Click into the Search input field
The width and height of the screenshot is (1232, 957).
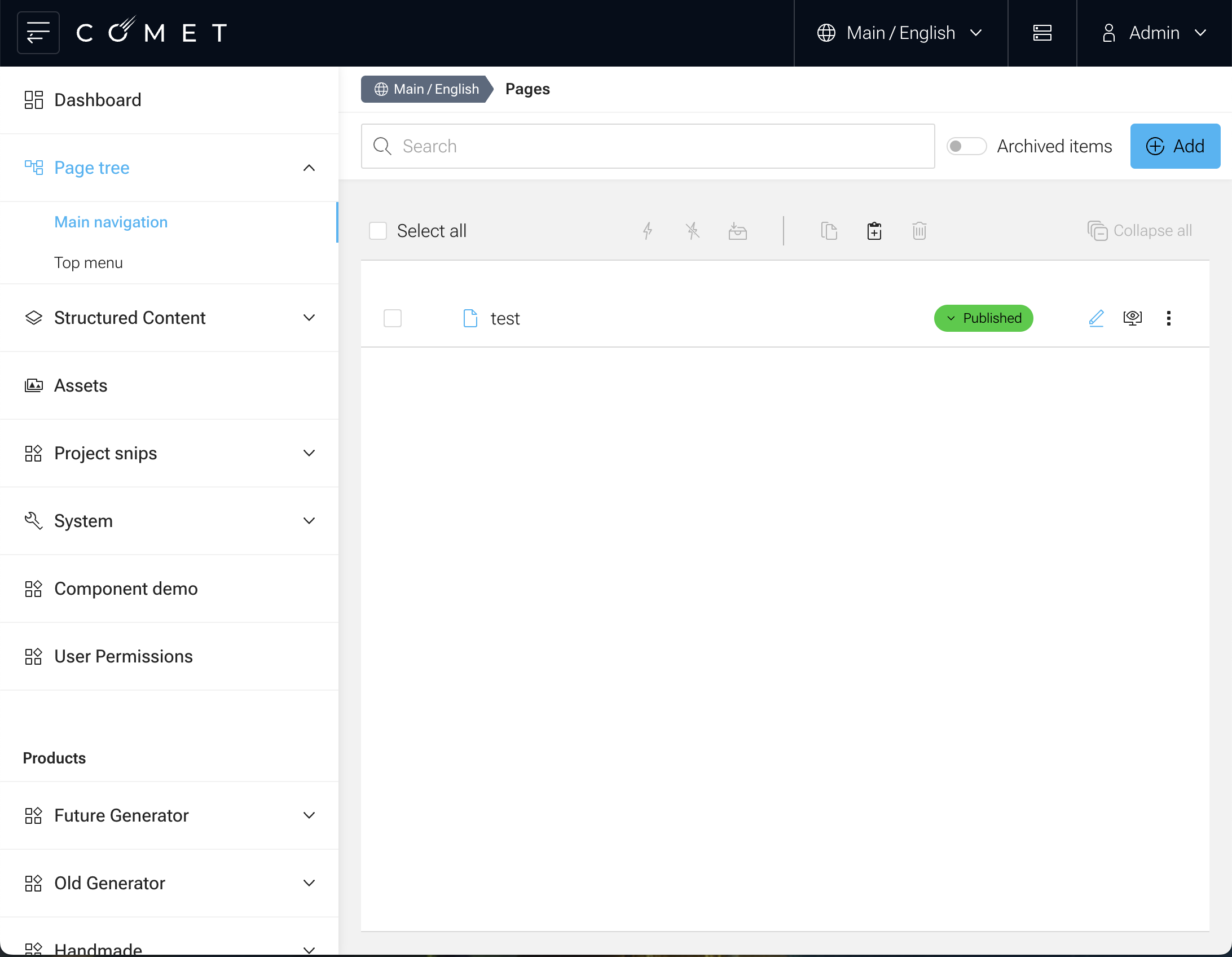[x=649, y=146]
